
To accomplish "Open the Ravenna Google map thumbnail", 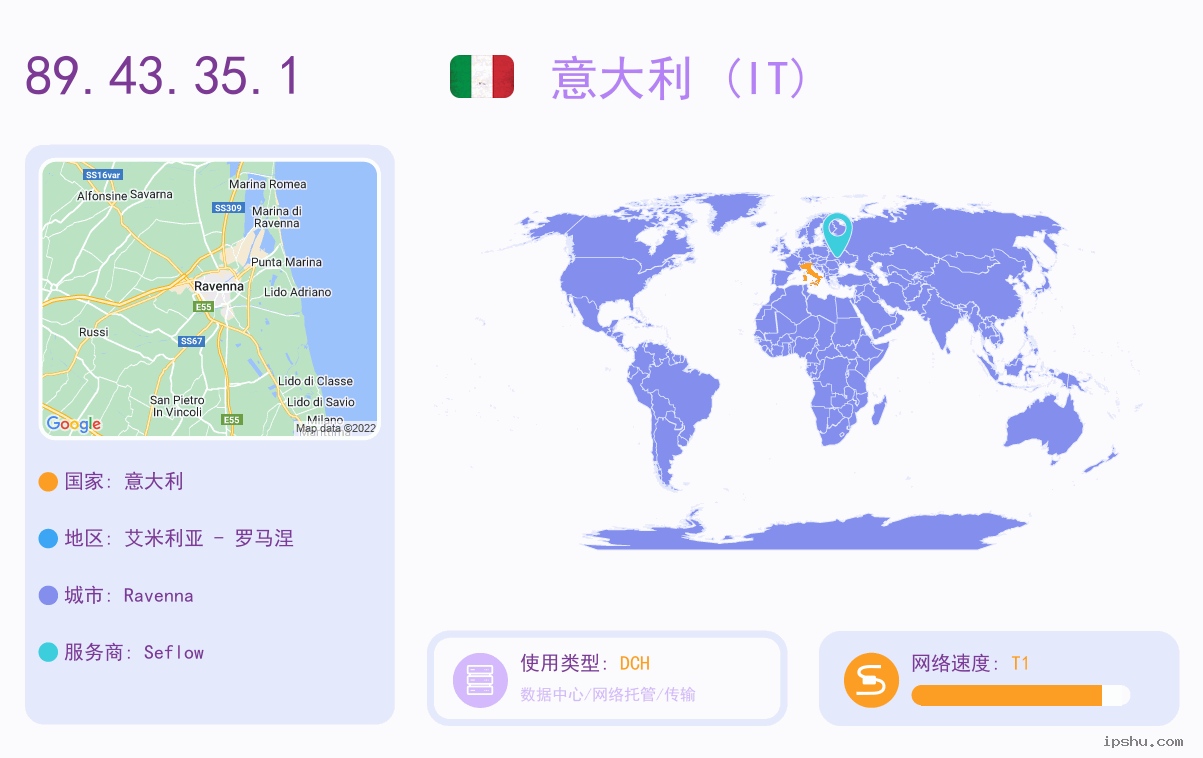I will point(210,299).
